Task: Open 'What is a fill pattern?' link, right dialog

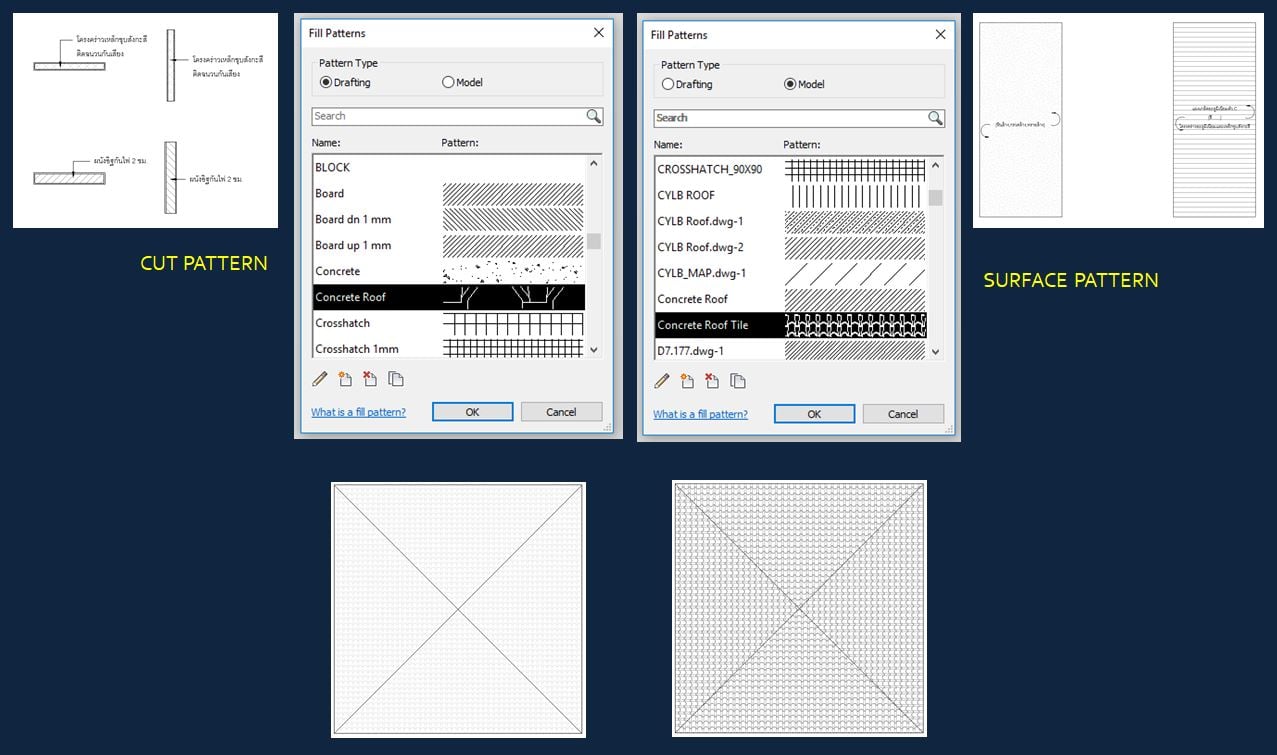Action: [x=700, y=414]
